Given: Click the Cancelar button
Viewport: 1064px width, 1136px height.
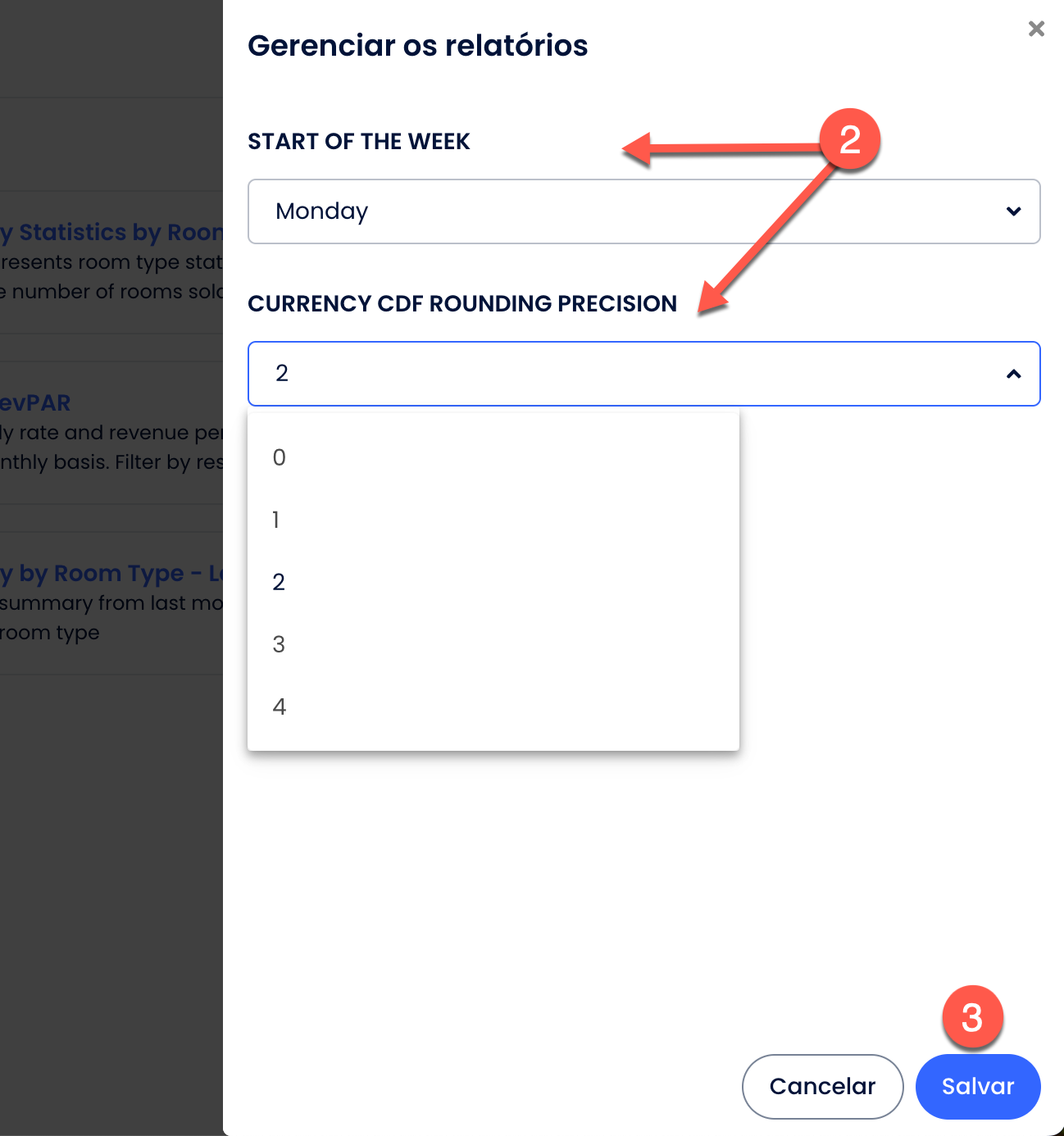Looking at the screenshot, I should (x=822, y=1086).
